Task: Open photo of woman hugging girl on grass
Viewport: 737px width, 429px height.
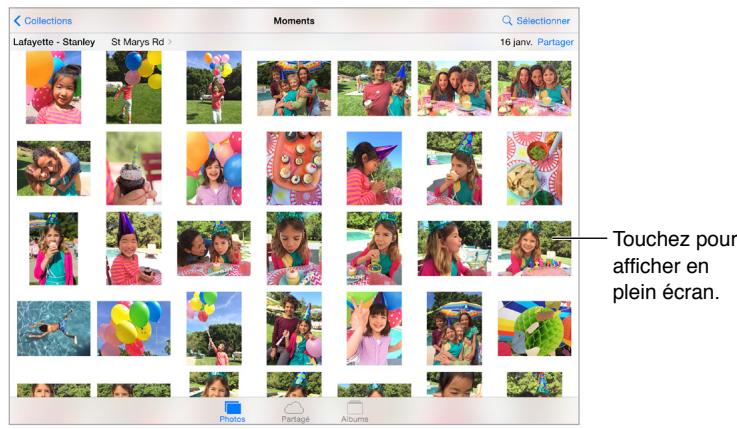Action: 54,168
